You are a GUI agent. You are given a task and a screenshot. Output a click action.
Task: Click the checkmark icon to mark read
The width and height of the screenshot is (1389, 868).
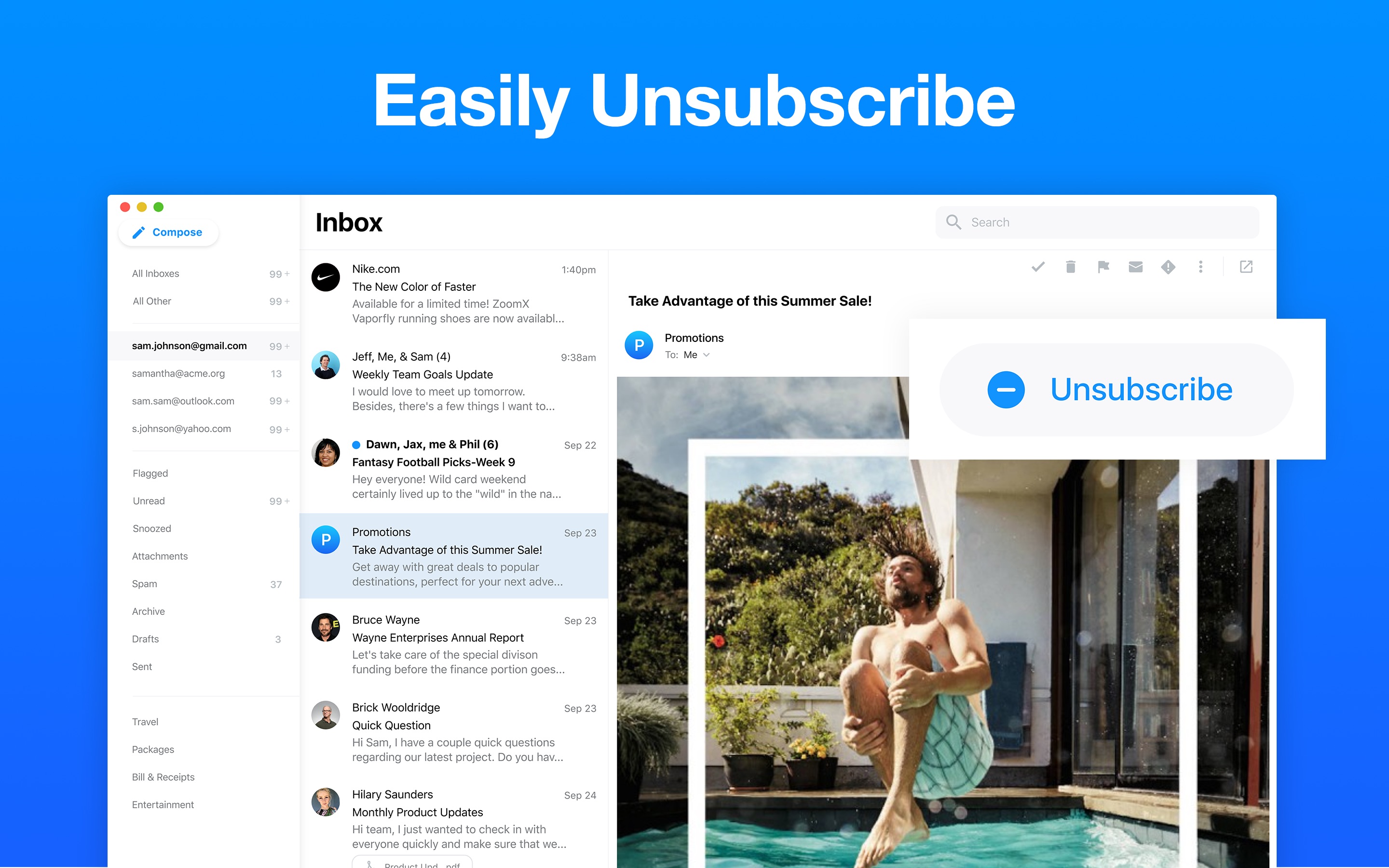pos(1039,267)
